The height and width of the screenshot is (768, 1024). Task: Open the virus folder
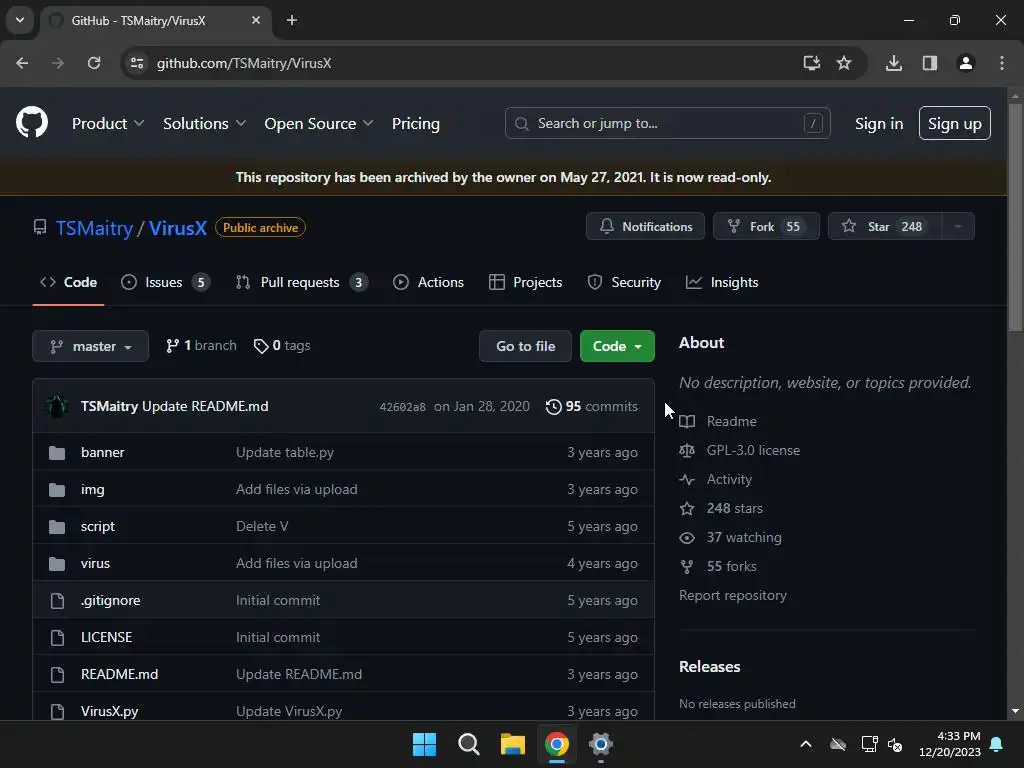95,563
